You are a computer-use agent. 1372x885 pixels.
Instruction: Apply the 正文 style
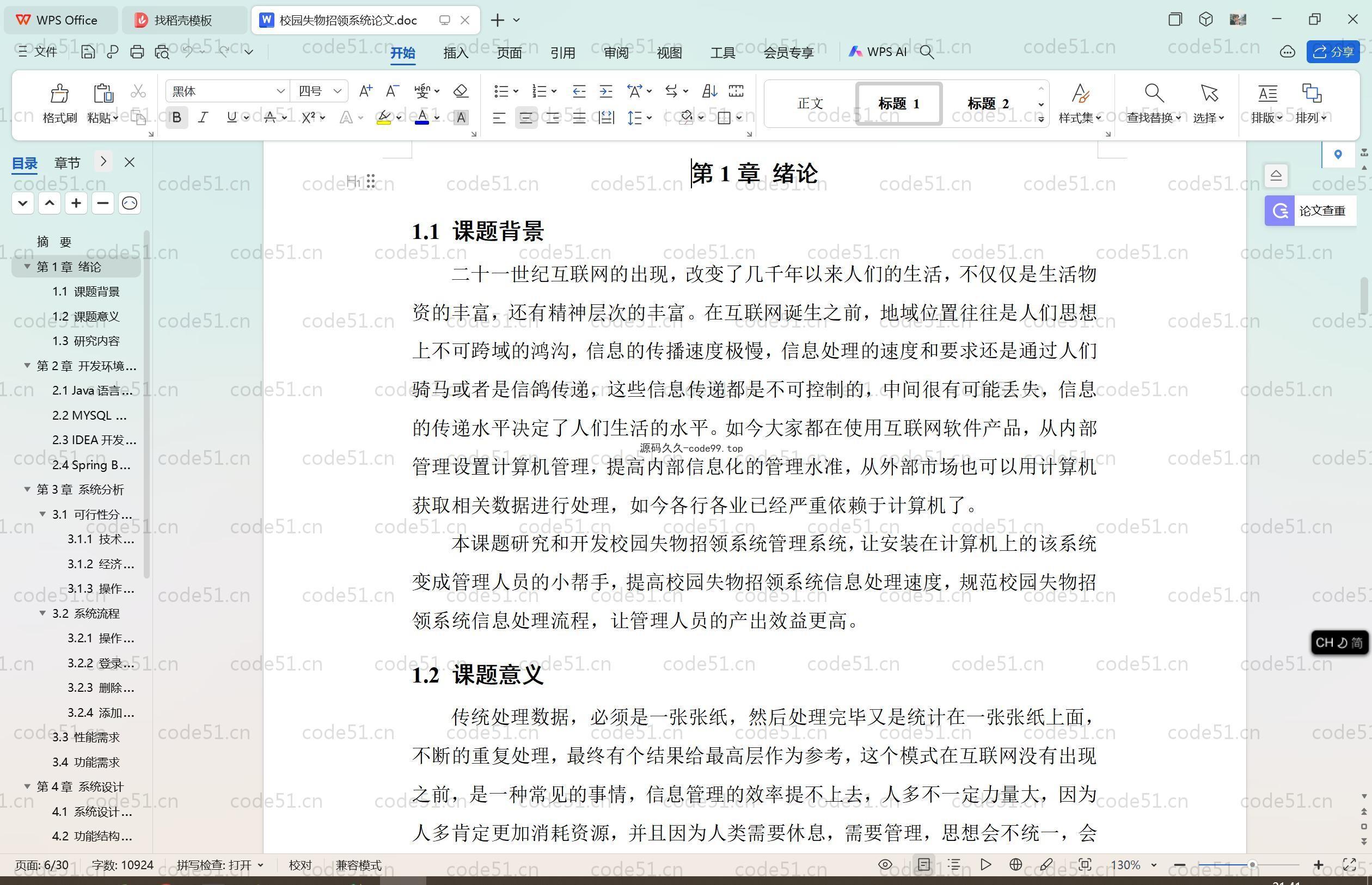[x=811, y=103]
